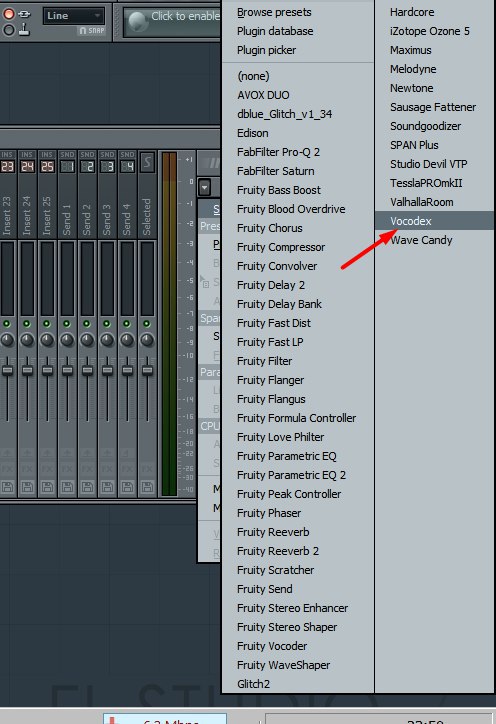Select Browse presets menu entry
The height and width of the screenshot is (724, 496).
(297, 12)
